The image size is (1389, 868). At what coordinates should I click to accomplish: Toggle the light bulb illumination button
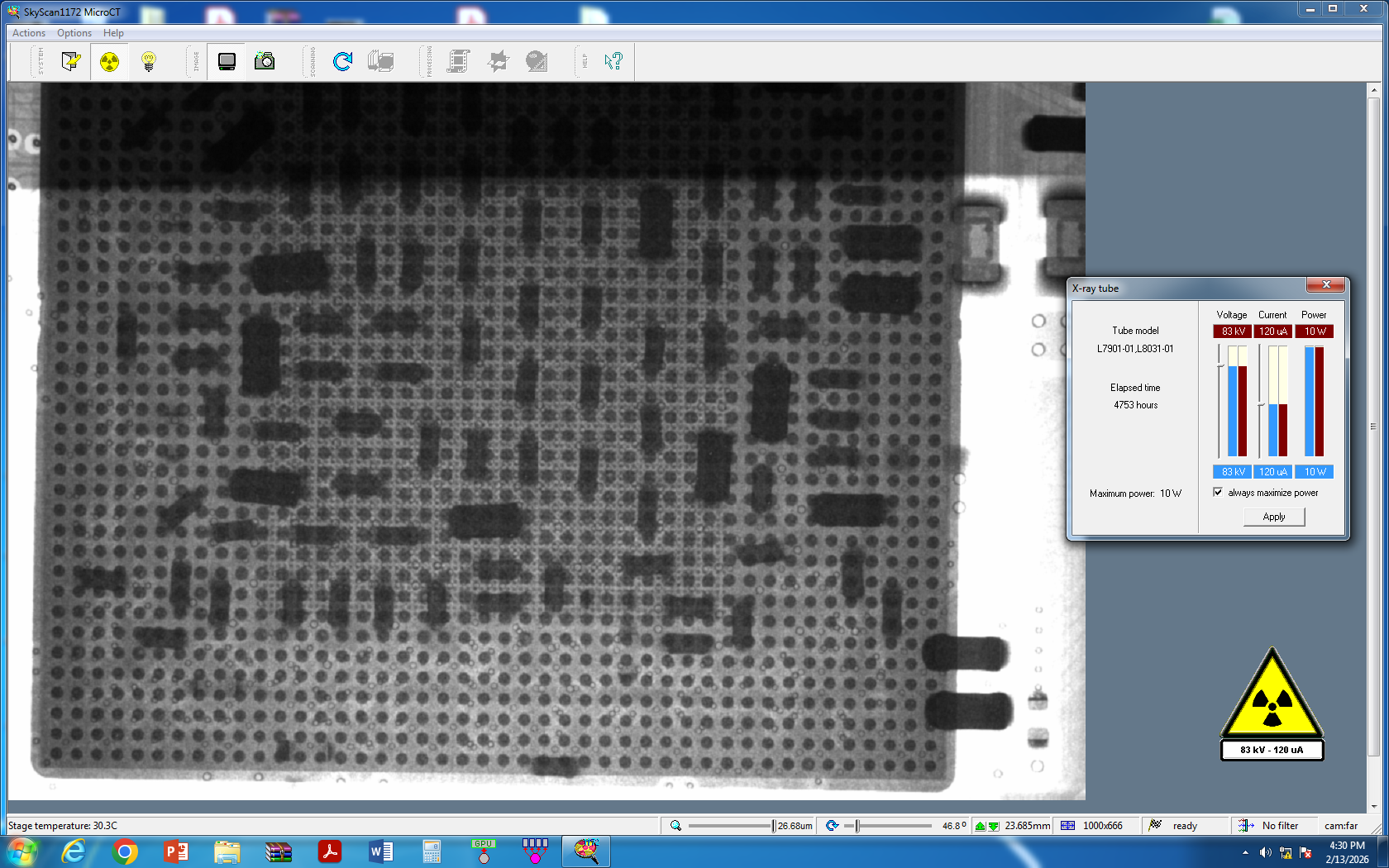click(149, 61)
